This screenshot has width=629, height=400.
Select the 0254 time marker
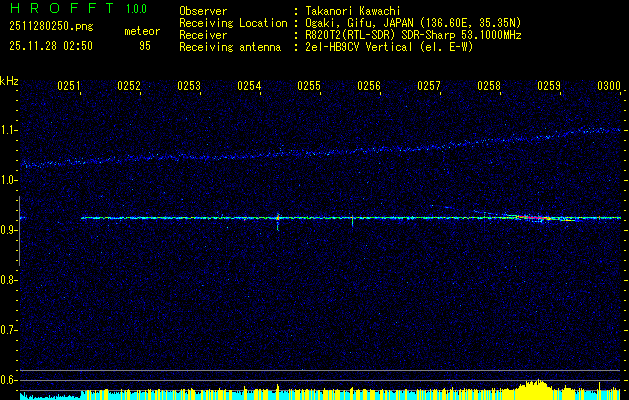(249, 87)
